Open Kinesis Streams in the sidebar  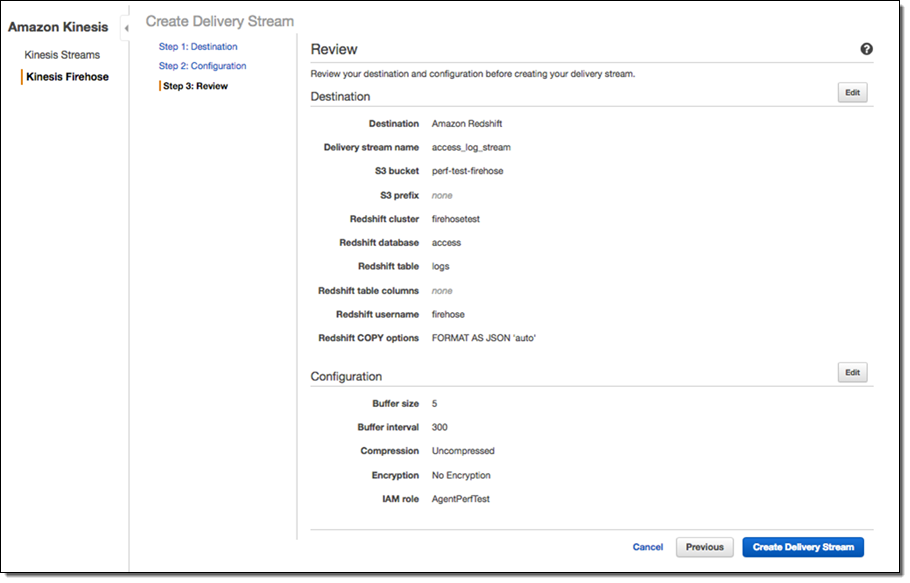[x=62, y=55]
